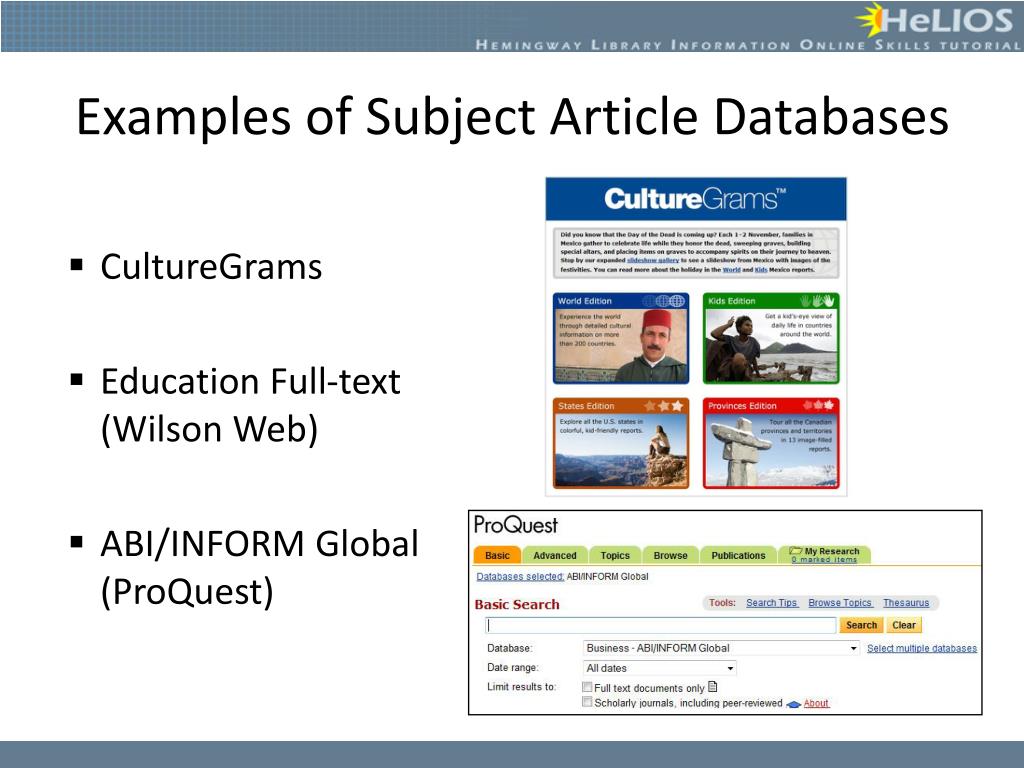Click the World link in CultureGrams notice
This screenshot has width=1024, height=768.
click(731, 269)
